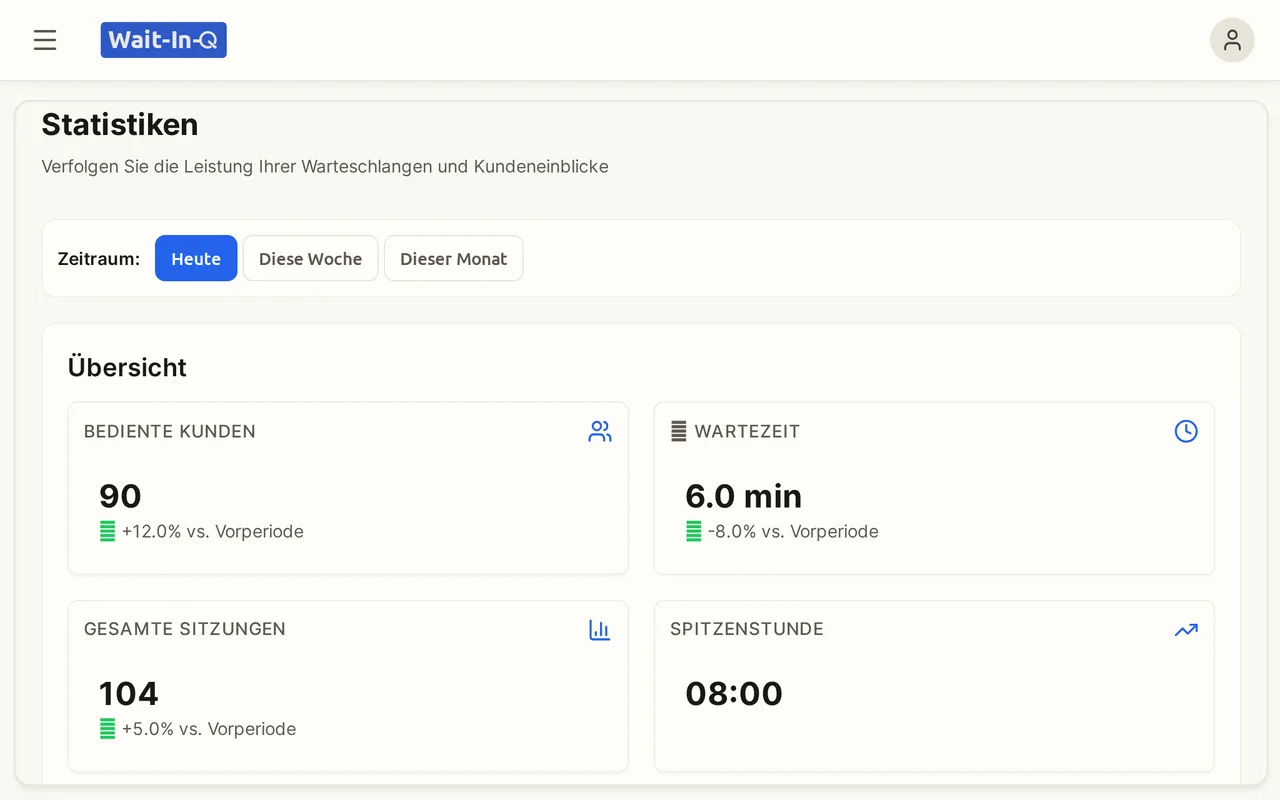This screenshot has width=1280, height=800.
Task: Click the green indicator beside -8.0%
Action: click(694, 532)
